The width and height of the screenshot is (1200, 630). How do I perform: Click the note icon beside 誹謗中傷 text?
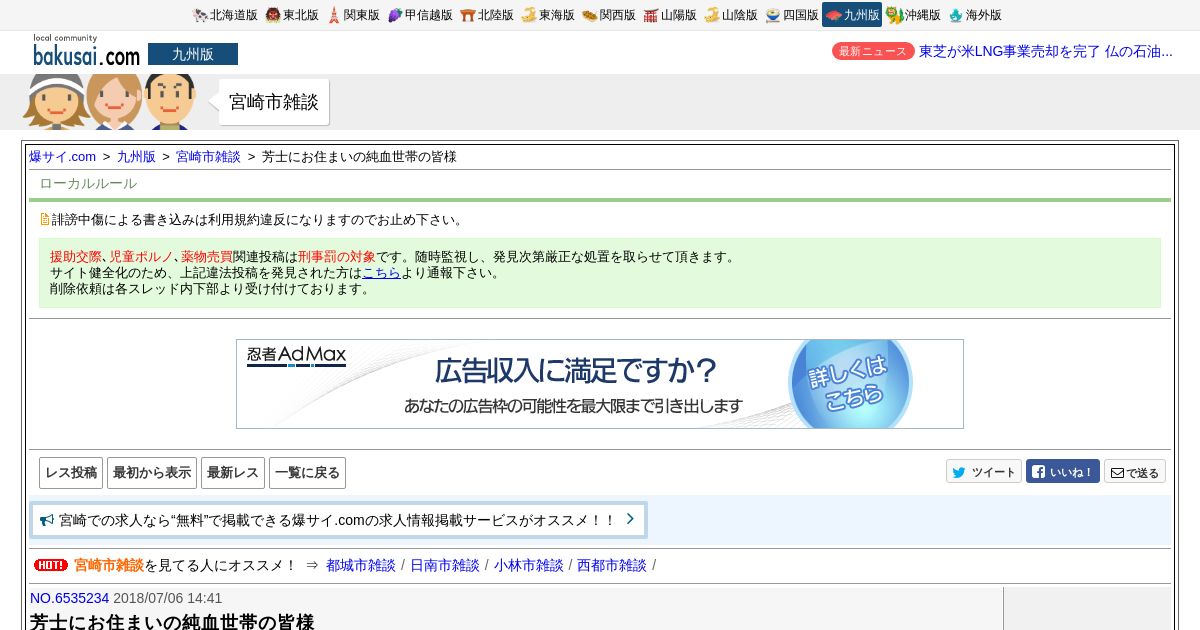pos(45,219)
